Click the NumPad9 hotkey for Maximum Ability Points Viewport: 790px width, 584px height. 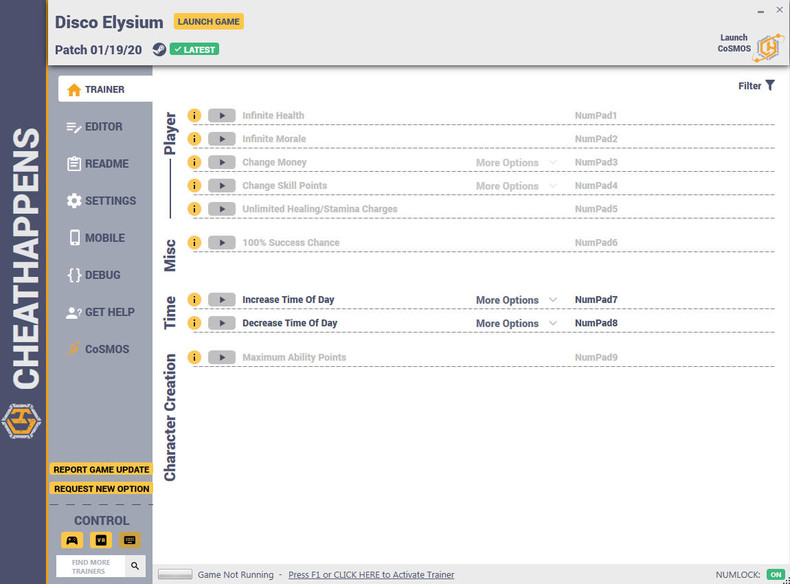coord(596,357)
